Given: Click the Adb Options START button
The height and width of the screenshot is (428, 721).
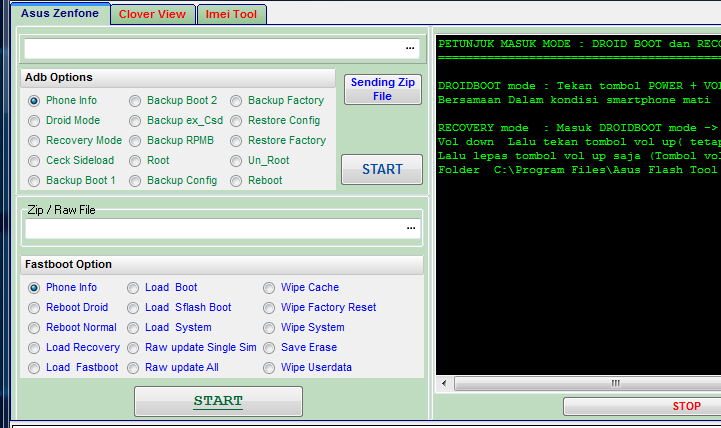Looking at the screenshot, I should [382, 169].
